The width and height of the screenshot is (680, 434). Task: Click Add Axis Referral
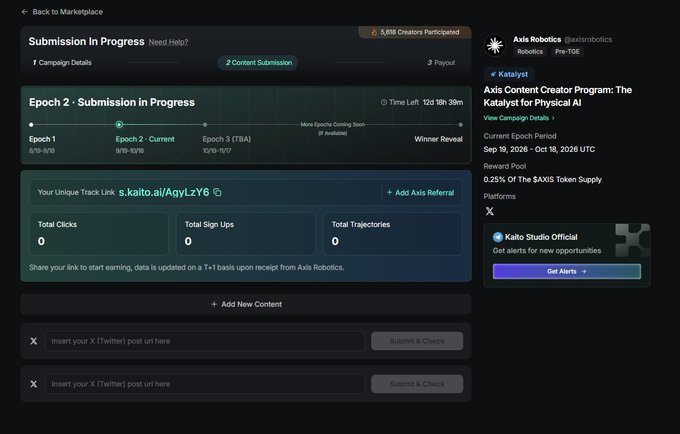tap(420, 193)
